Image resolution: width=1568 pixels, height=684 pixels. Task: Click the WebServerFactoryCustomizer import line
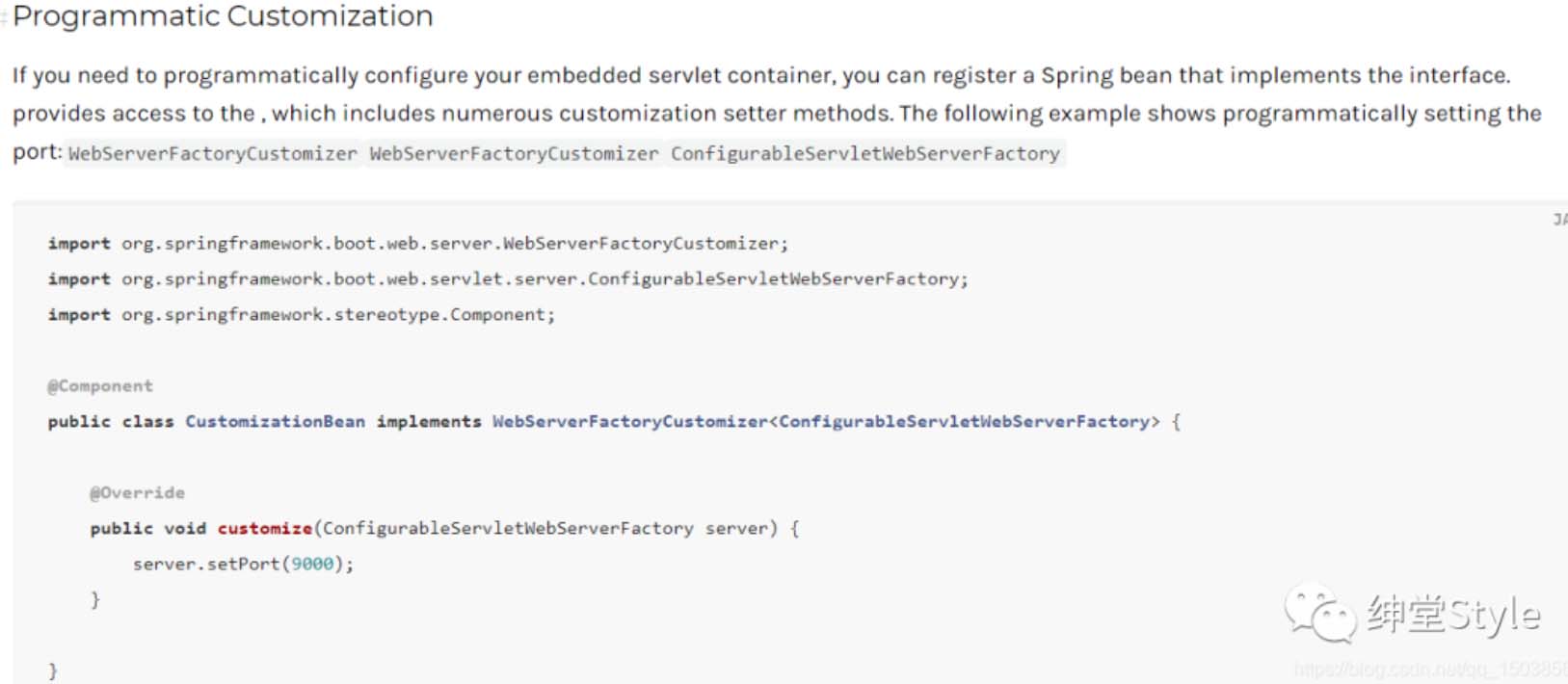pyautogui.click(x=417, y=244)
